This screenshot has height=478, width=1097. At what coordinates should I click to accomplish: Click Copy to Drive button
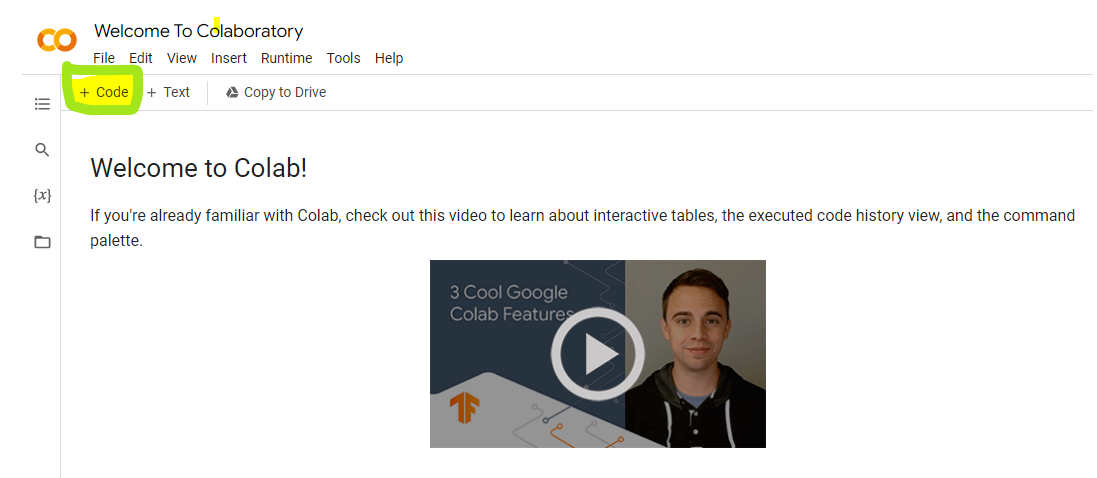[x=284, y=92]
